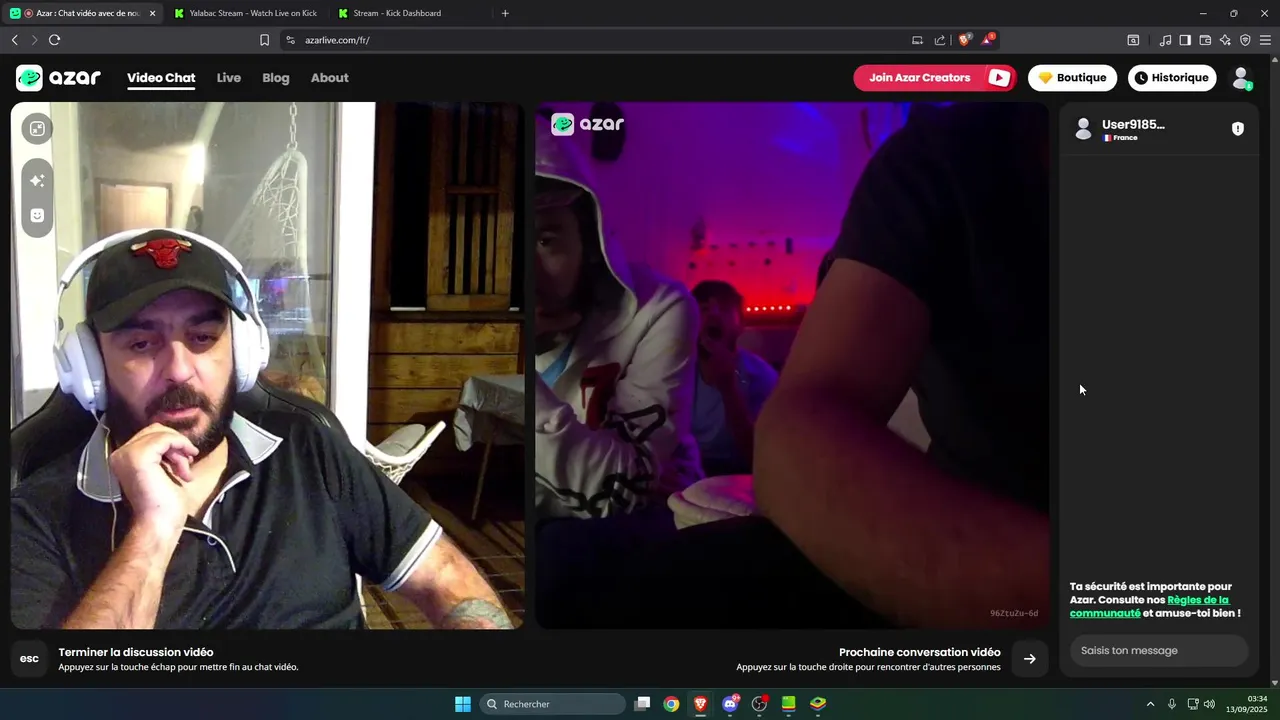The height and width of the screenshot is (720, 1280).
Task: Open Task View on the taskbar
Action: click(x=643, y=704)
